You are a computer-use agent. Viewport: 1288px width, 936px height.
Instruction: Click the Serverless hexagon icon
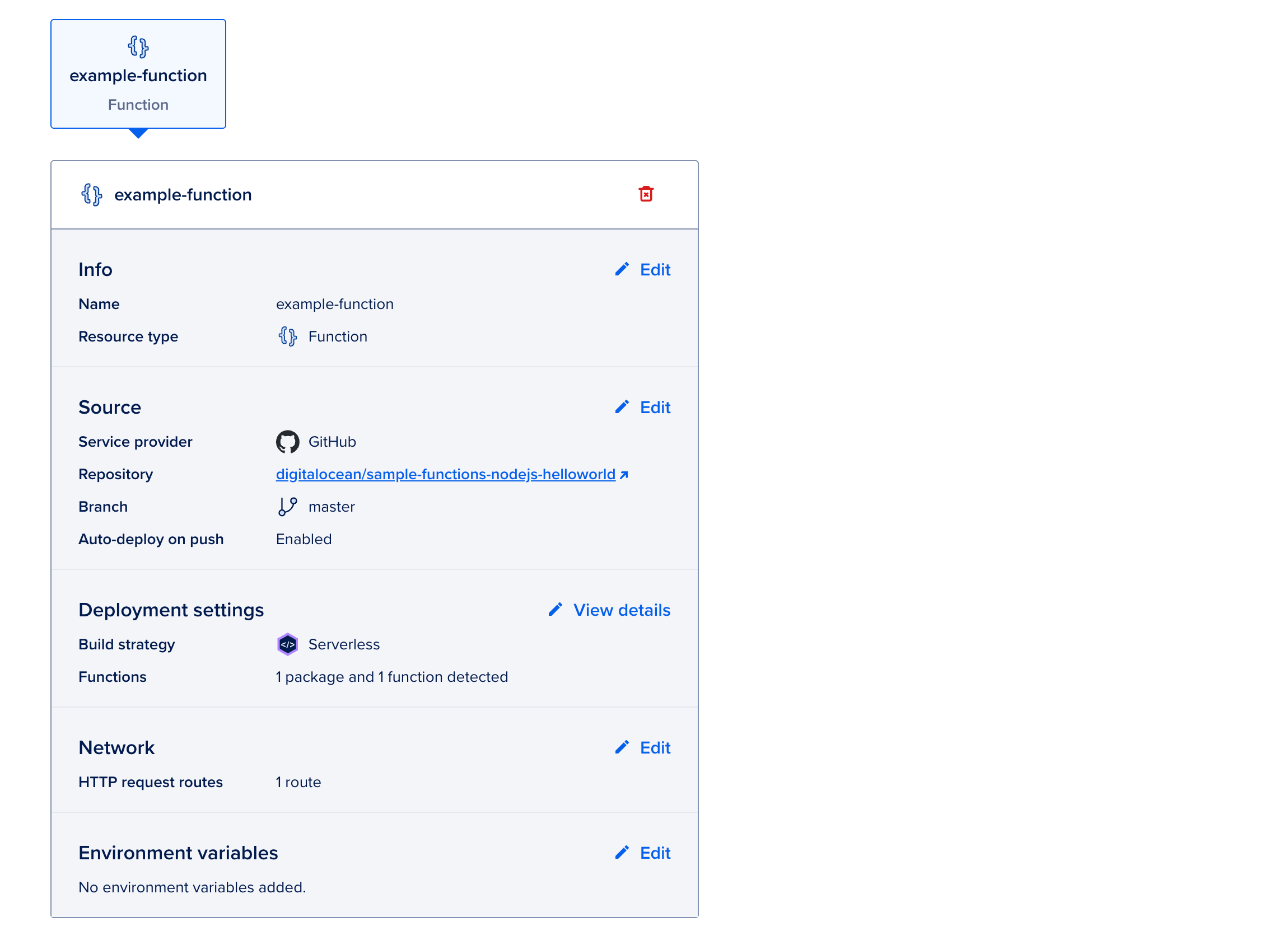(x=287, y=644)
